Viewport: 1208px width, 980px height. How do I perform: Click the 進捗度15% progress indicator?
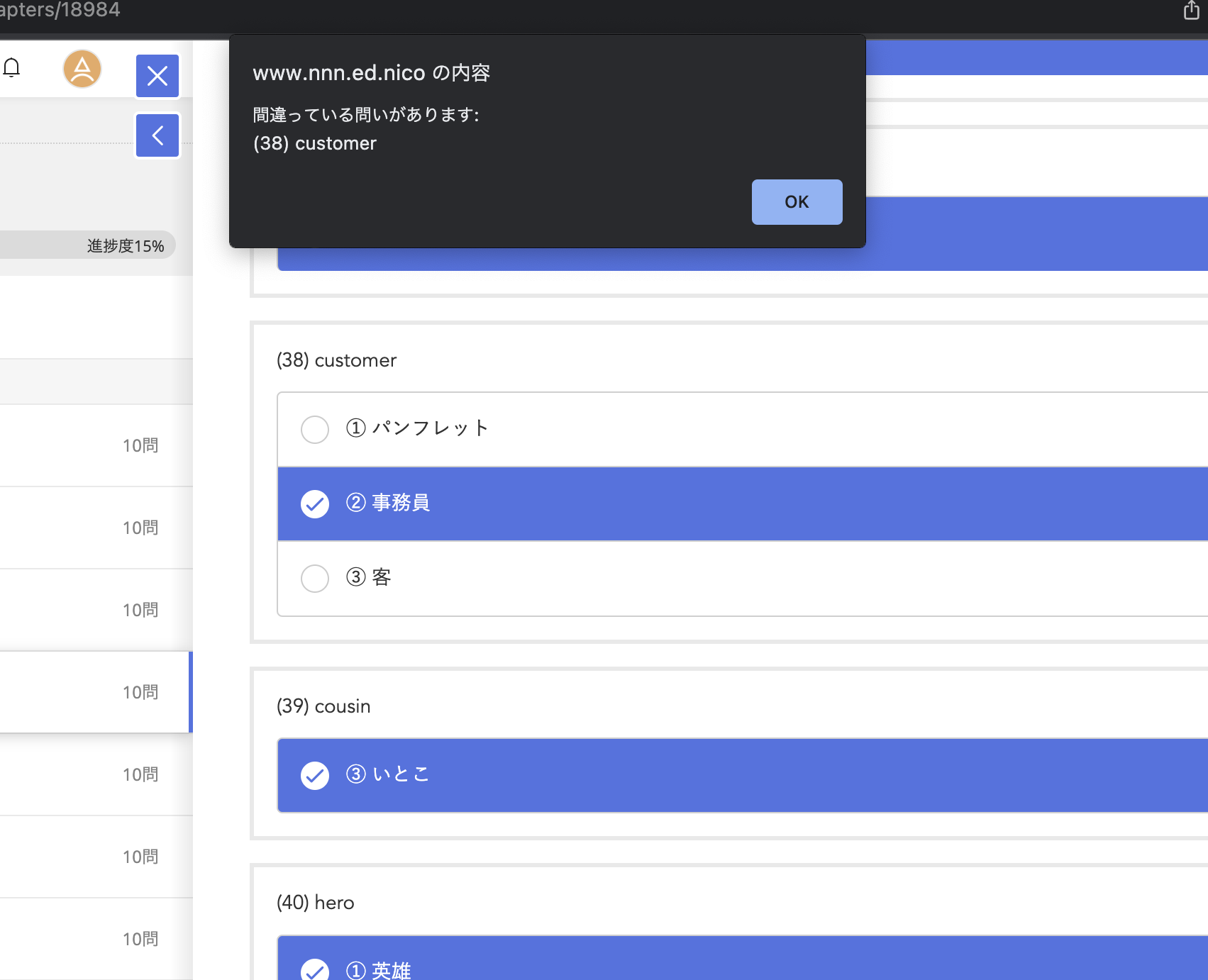(125, 245)
